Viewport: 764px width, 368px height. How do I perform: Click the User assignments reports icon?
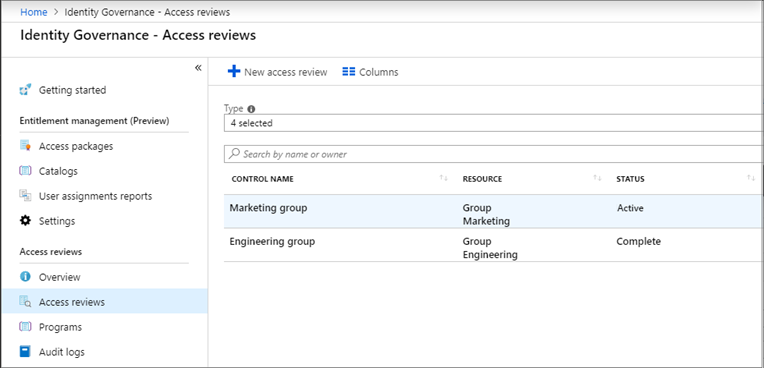click(x=25, y=196)
